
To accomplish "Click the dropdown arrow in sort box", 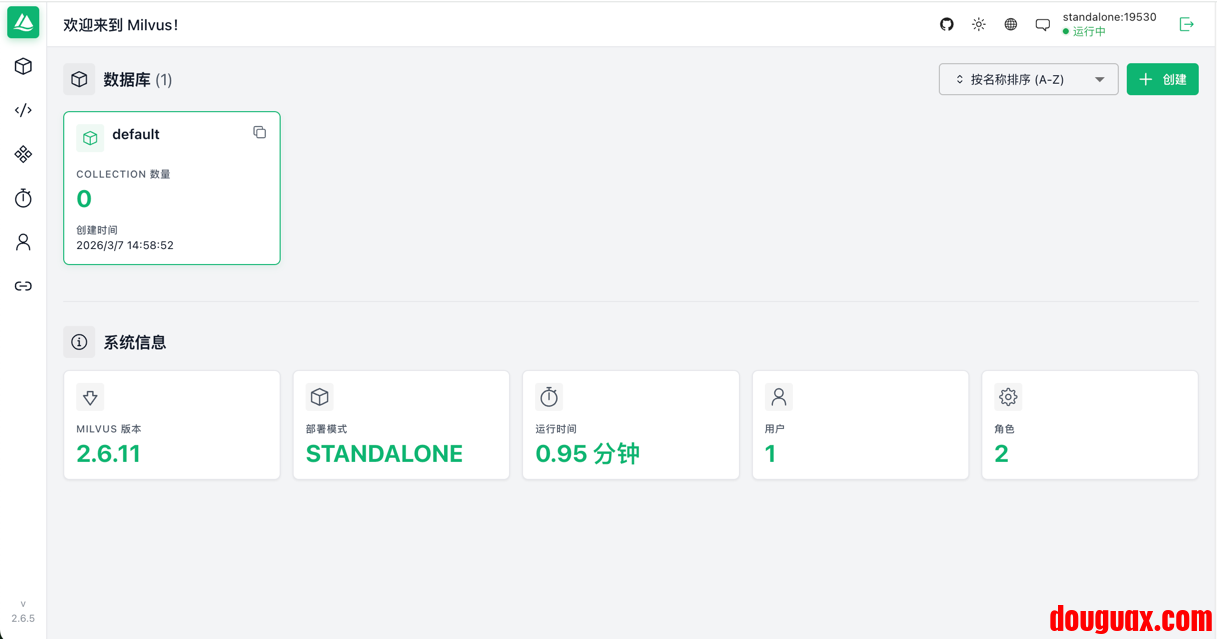I will [1100, 79].
